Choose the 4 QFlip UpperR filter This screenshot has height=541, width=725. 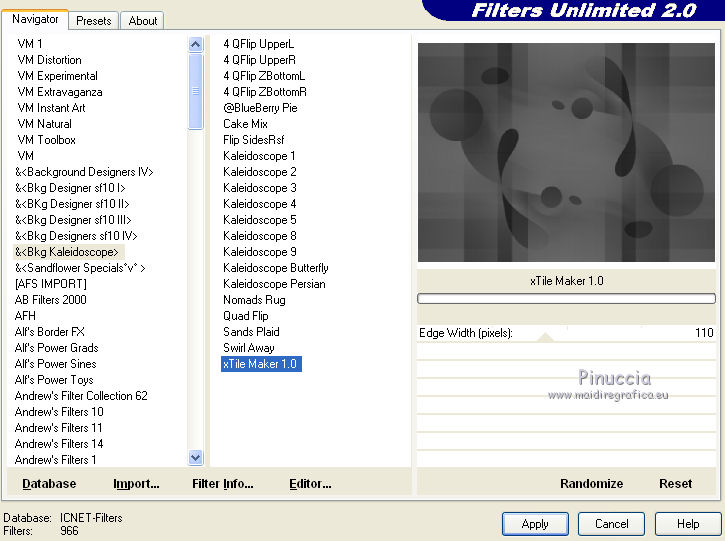point(259,60)
